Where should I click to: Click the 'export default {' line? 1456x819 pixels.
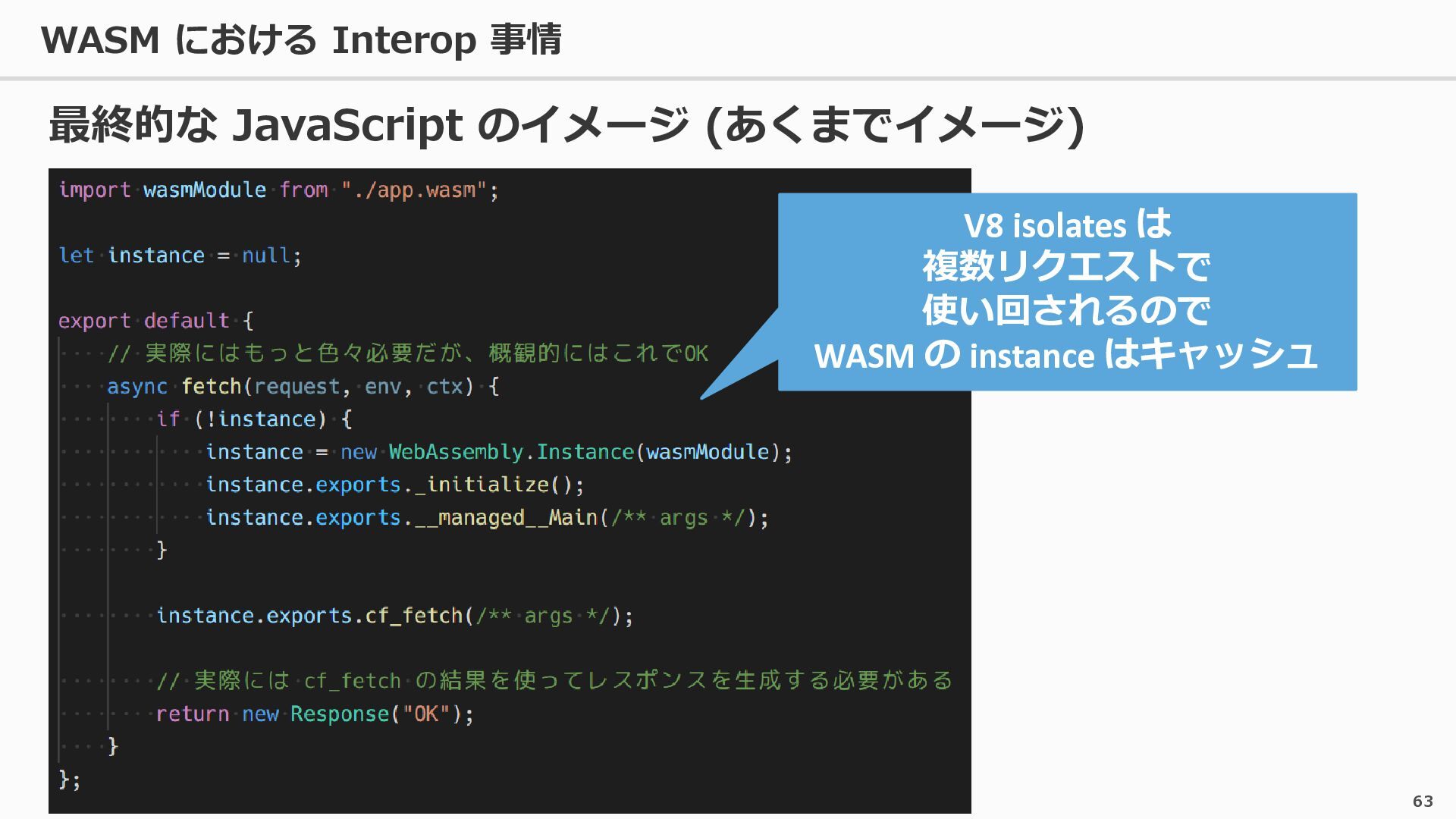click(x=156, y=321)
